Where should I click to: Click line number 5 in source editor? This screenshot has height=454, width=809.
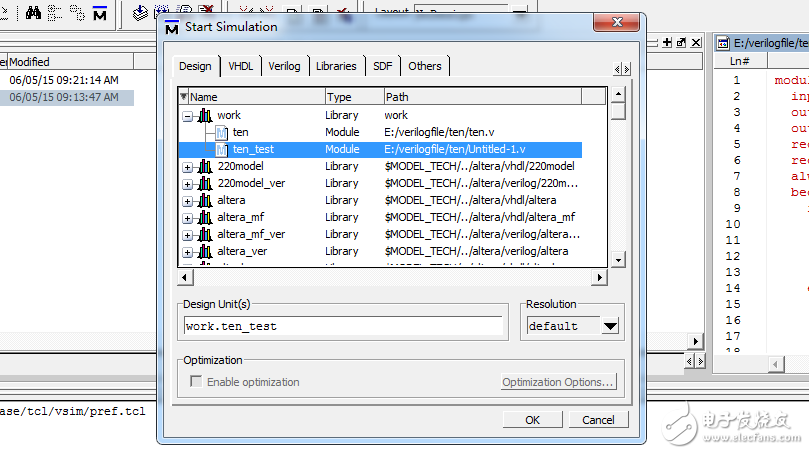(737, 144)
